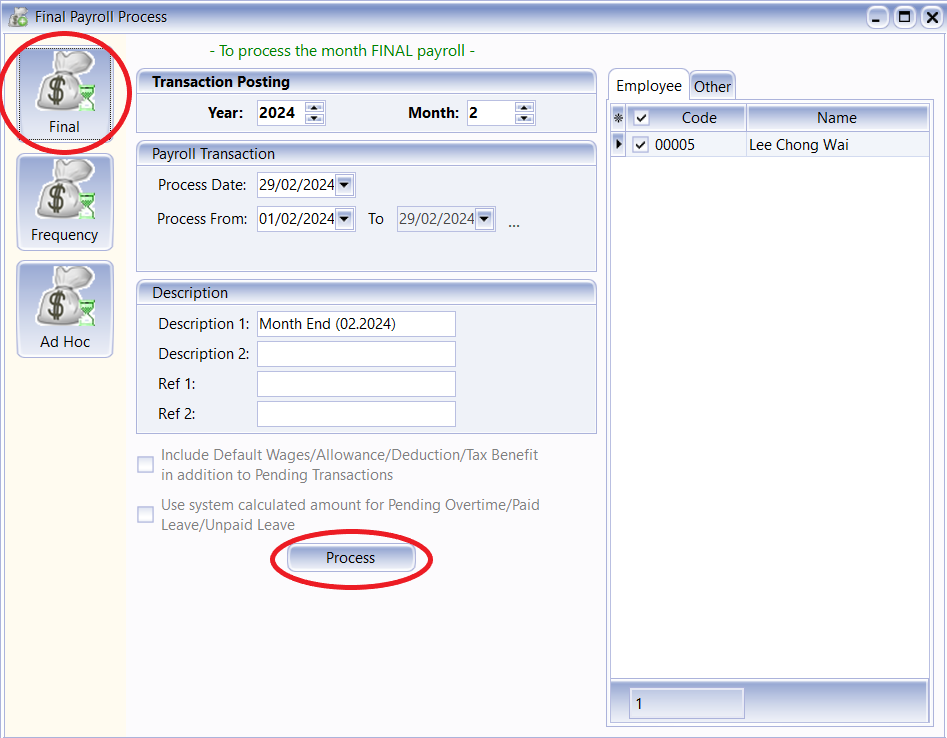Viewport: 947px width, 738px height.
Task: Switch to the Frequency payroll process icon
Action: [64, 202]
